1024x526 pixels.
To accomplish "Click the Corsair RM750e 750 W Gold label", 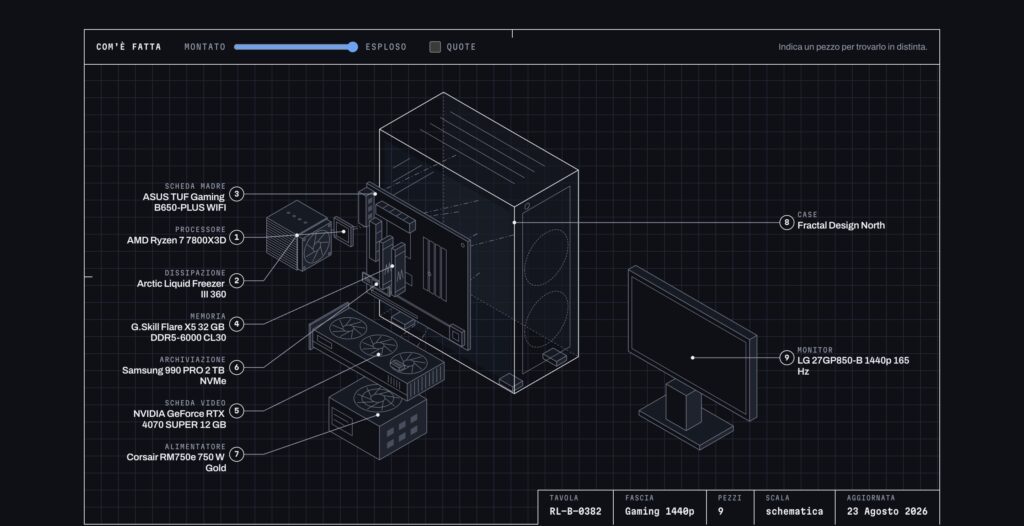I will point(176,463).
